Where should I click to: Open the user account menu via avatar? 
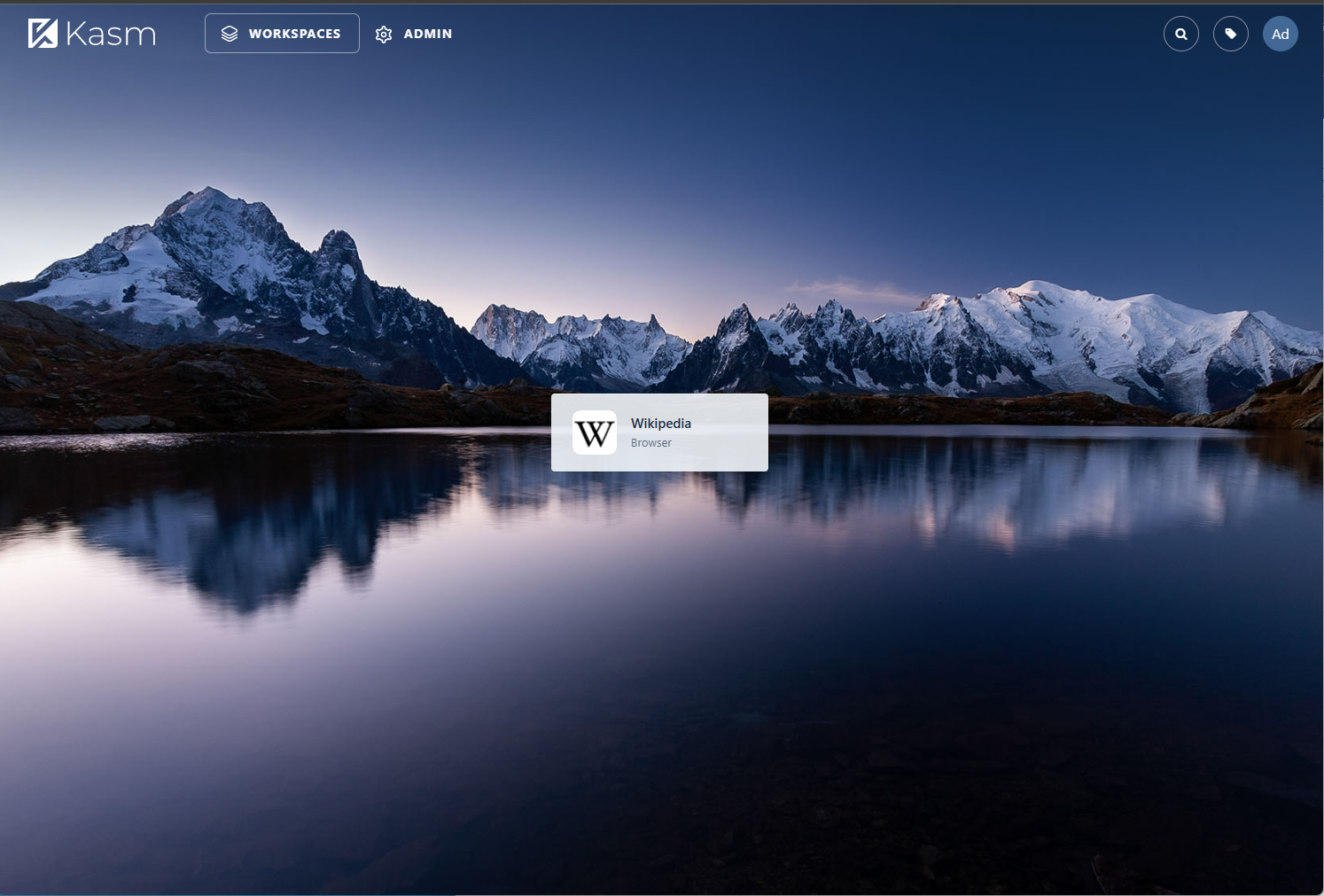[x=1280, y=33]
